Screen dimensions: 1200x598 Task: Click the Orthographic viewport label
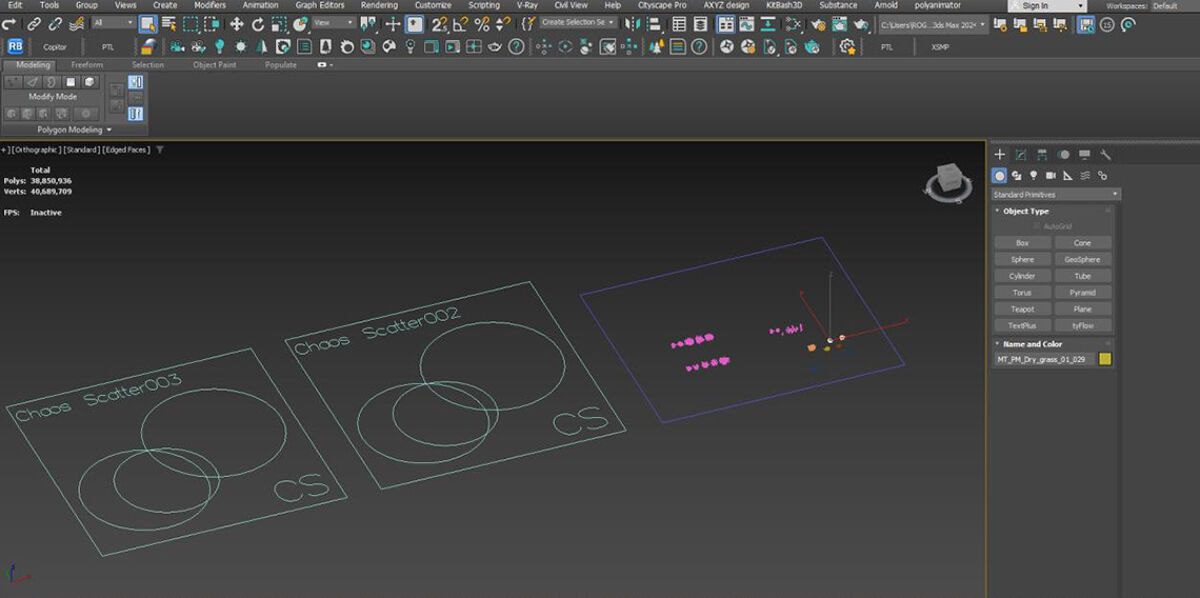(x=36, y=150)
